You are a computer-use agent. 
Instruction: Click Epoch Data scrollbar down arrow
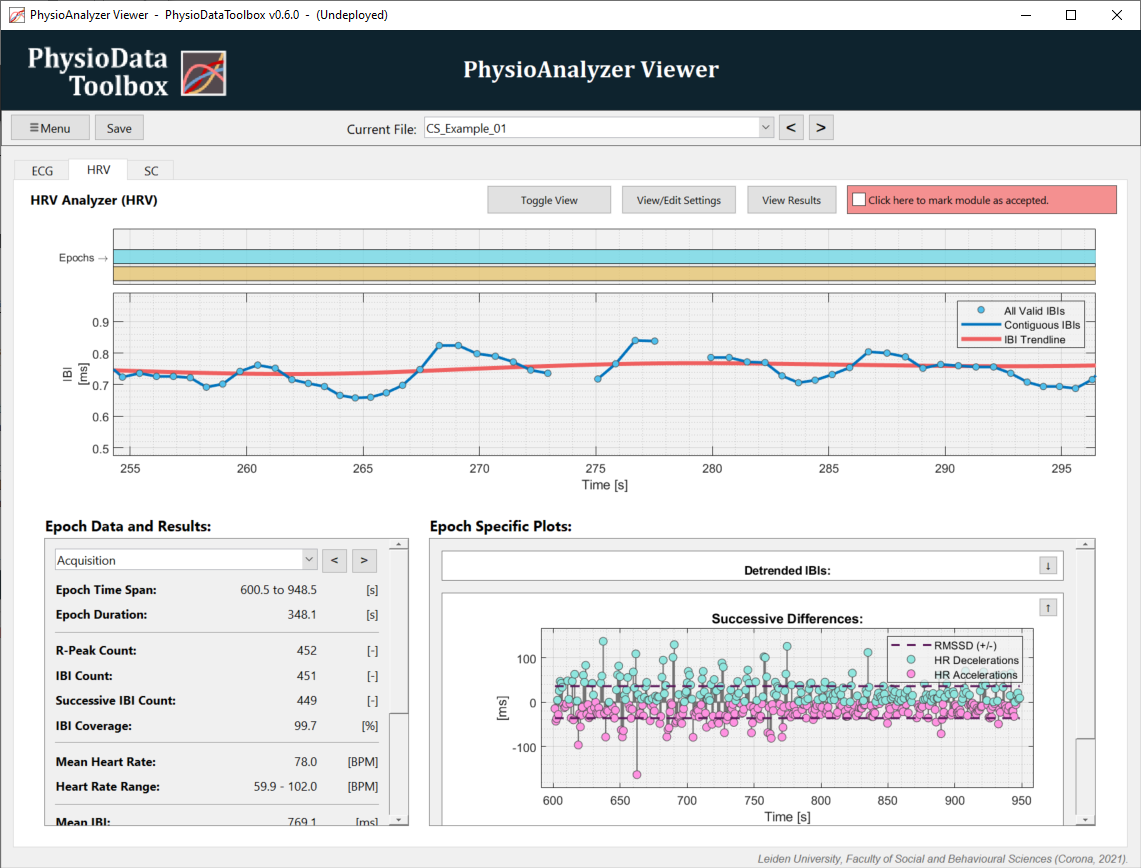[398, 820]
